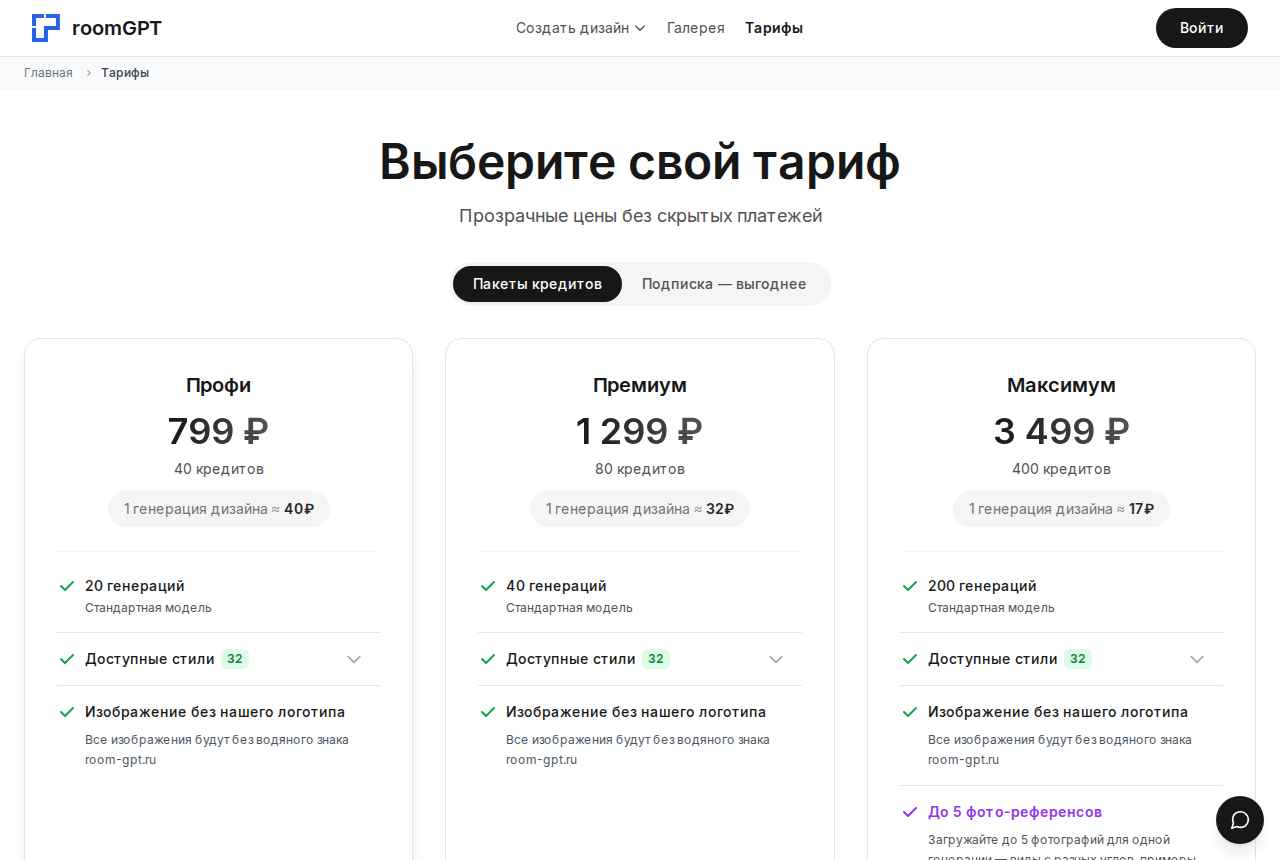Image resolution: width=1280 pixels, height=860 pixels.
Task: Click the 799 ₽ price in Профи
Action: point(218,431)
